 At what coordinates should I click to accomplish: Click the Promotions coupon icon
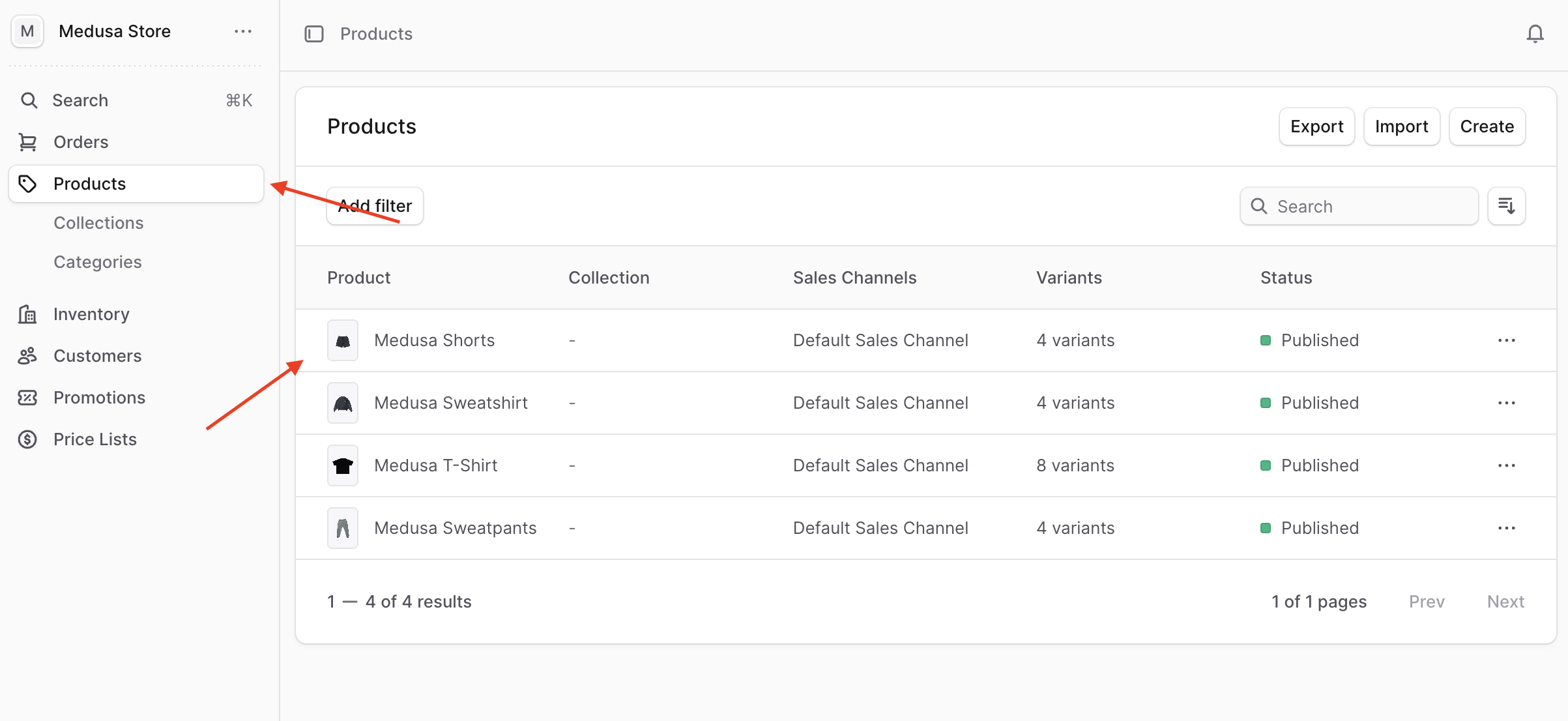[x=27, y=398]
